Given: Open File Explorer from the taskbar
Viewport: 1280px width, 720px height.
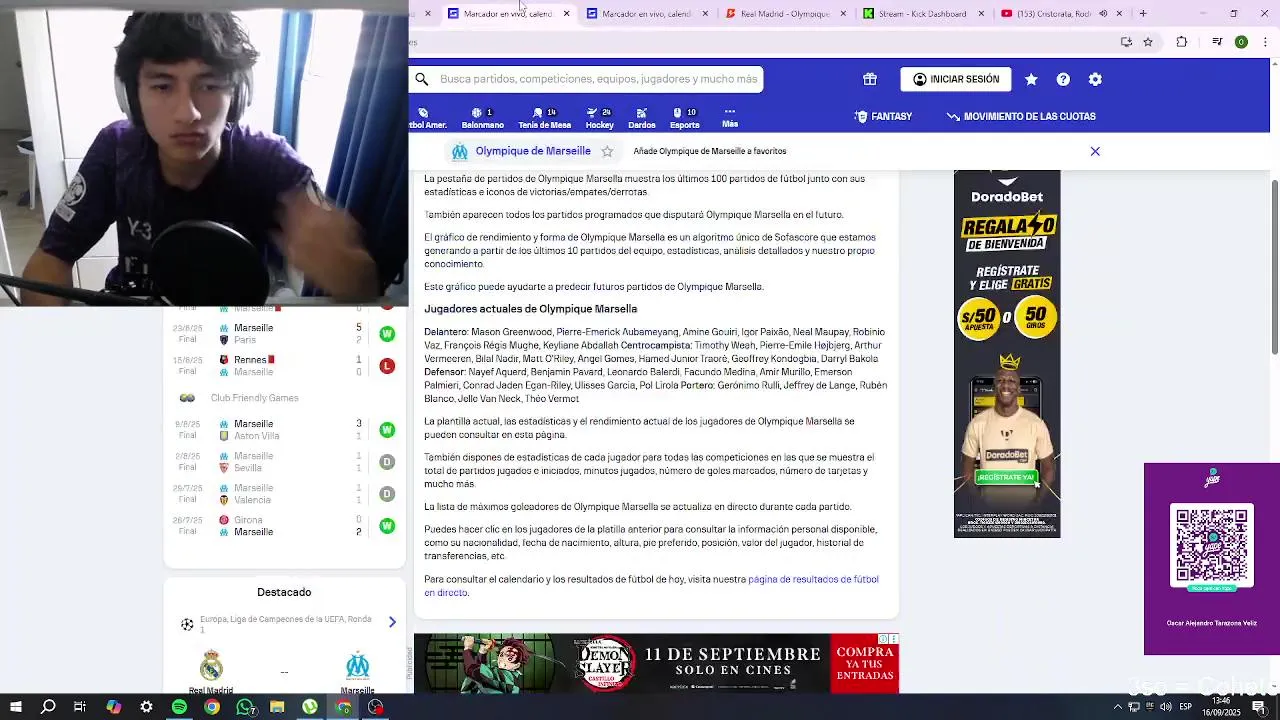Looking at the screenshot, I should (277, 707).
